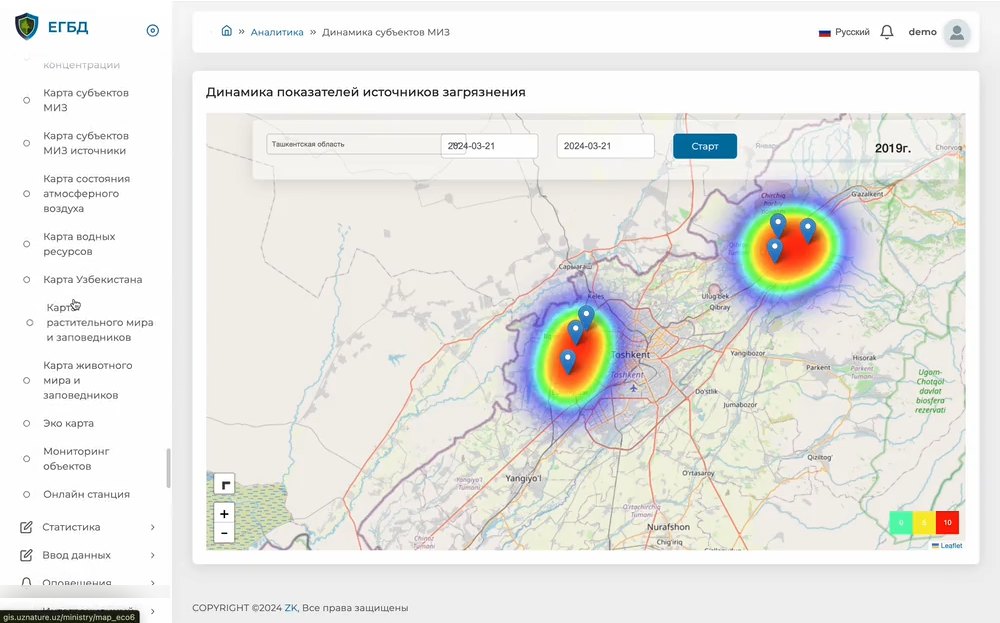Toggle the sidebar collapse circle icon
The width and height of the screenshot is (1000, 623).
click(x=152, y=30)
